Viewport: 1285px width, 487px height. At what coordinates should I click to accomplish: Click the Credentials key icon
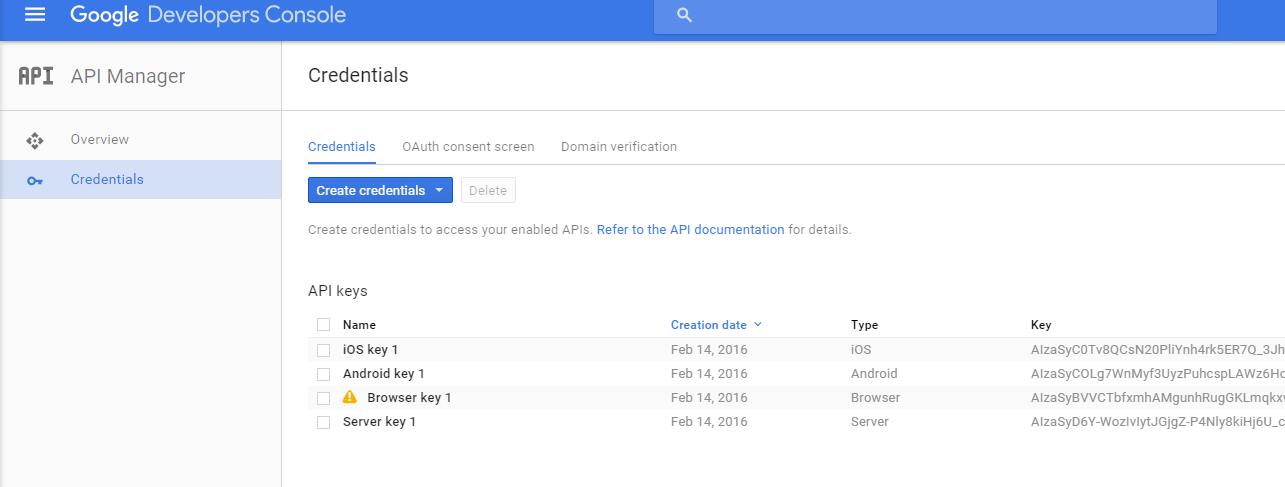tap(35, 180)
